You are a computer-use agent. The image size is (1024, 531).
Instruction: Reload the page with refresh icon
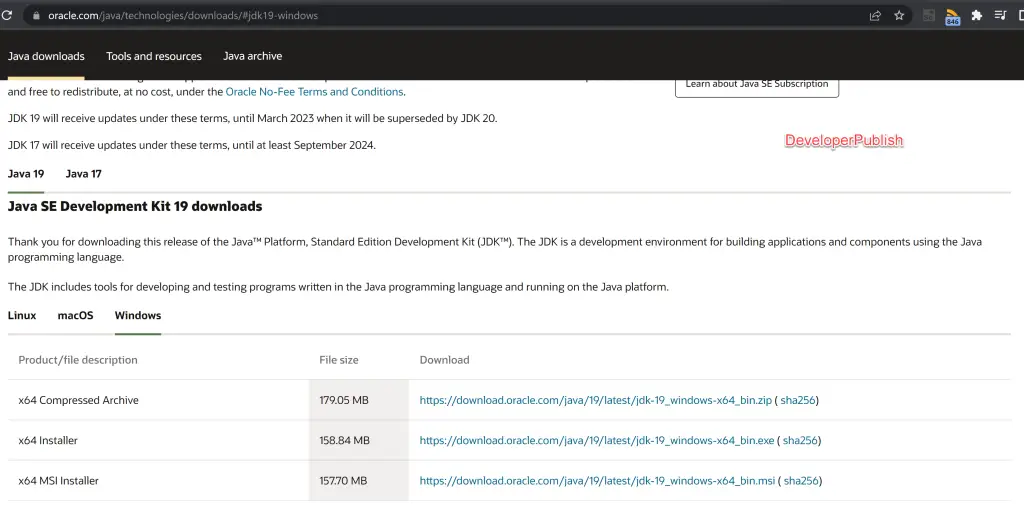click(x=7, y=15)
